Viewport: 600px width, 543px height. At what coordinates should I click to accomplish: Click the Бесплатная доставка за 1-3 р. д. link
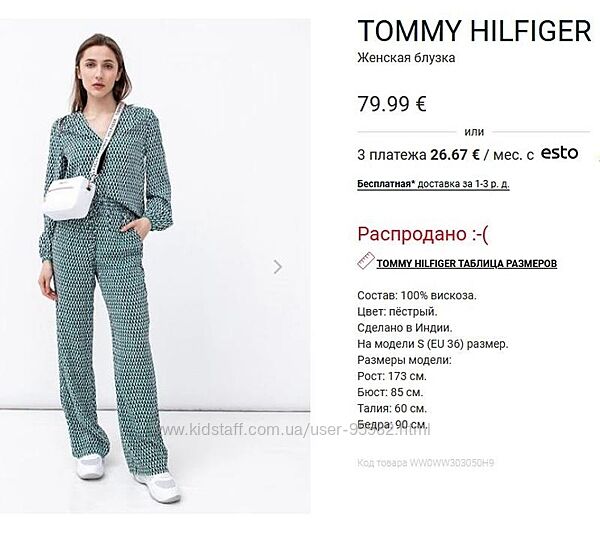(x=433, y=184)
